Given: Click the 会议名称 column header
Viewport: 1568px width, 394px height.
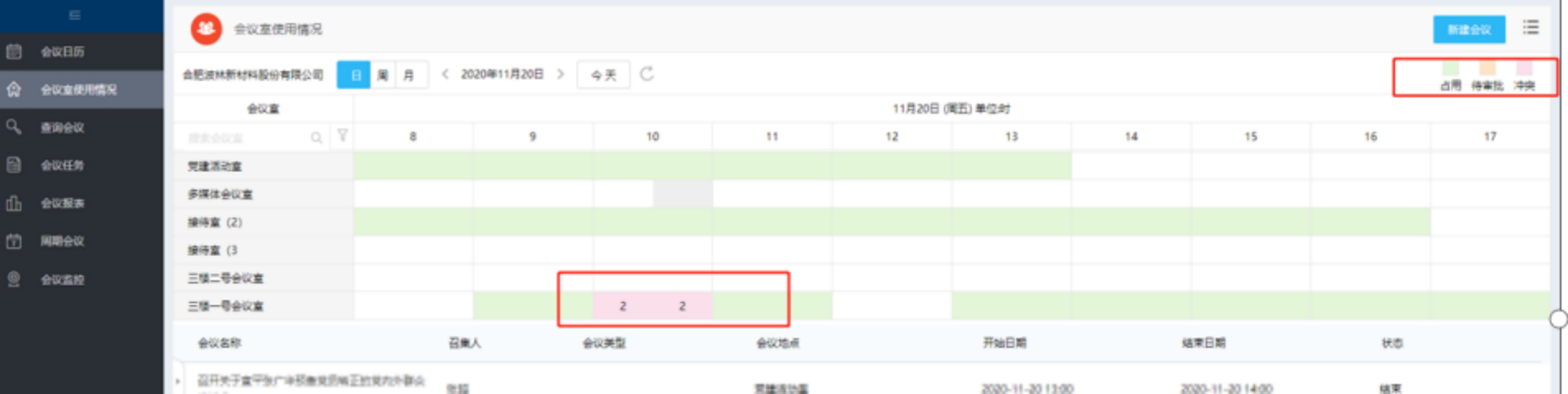Looking at the screenshot, I should point(219,343).
